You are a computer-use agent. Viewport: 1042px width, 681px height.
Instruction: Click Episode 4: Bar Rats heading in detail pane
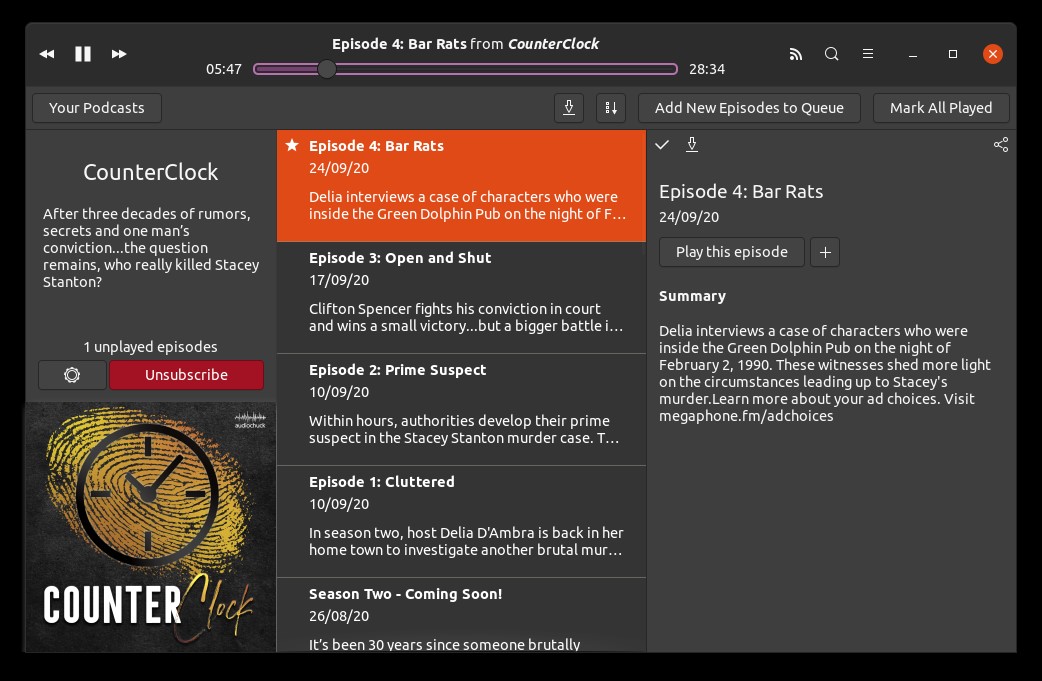tap(741, 191)
